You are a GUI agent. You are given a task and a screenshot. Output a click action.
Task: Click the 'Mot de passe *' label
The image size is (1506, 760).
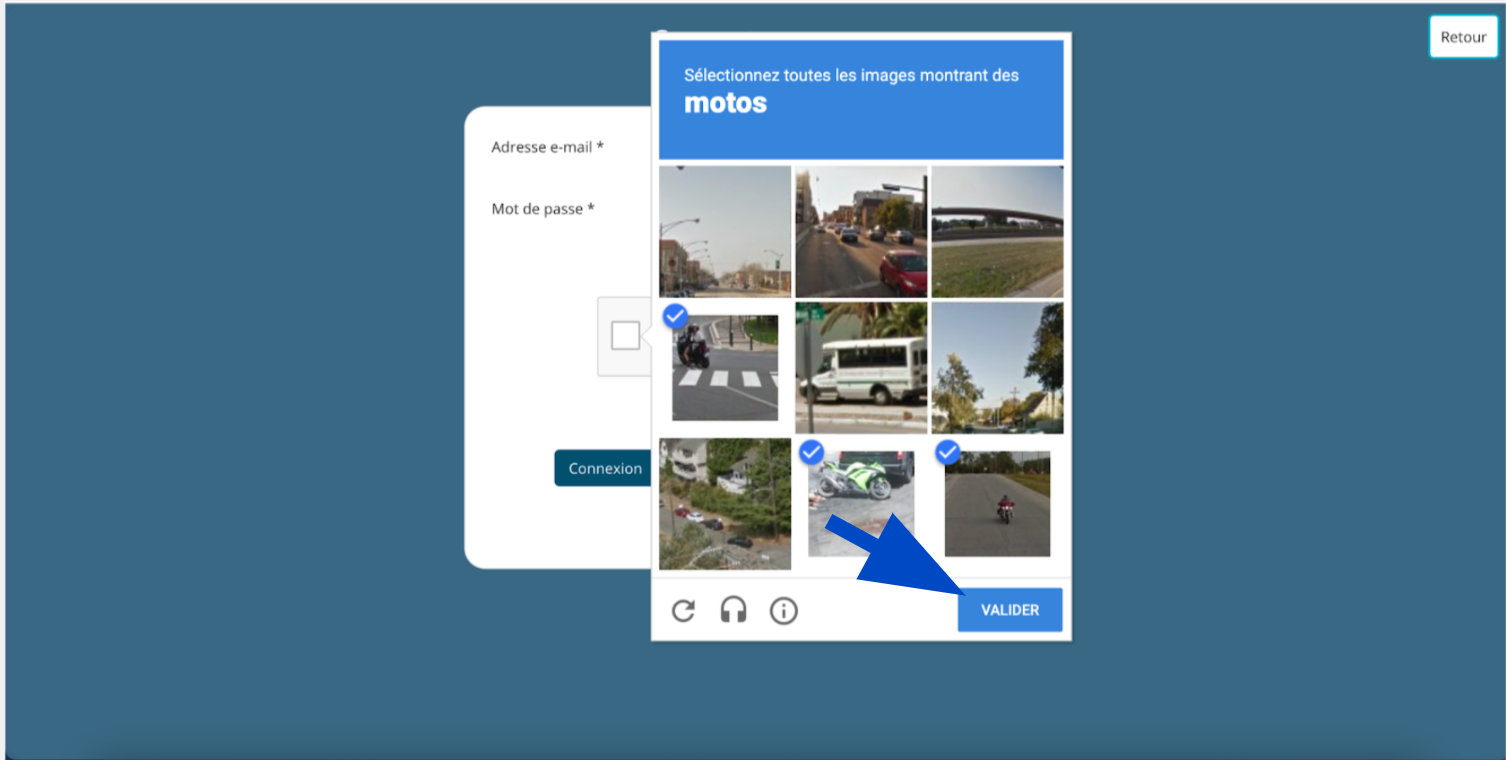543,209
